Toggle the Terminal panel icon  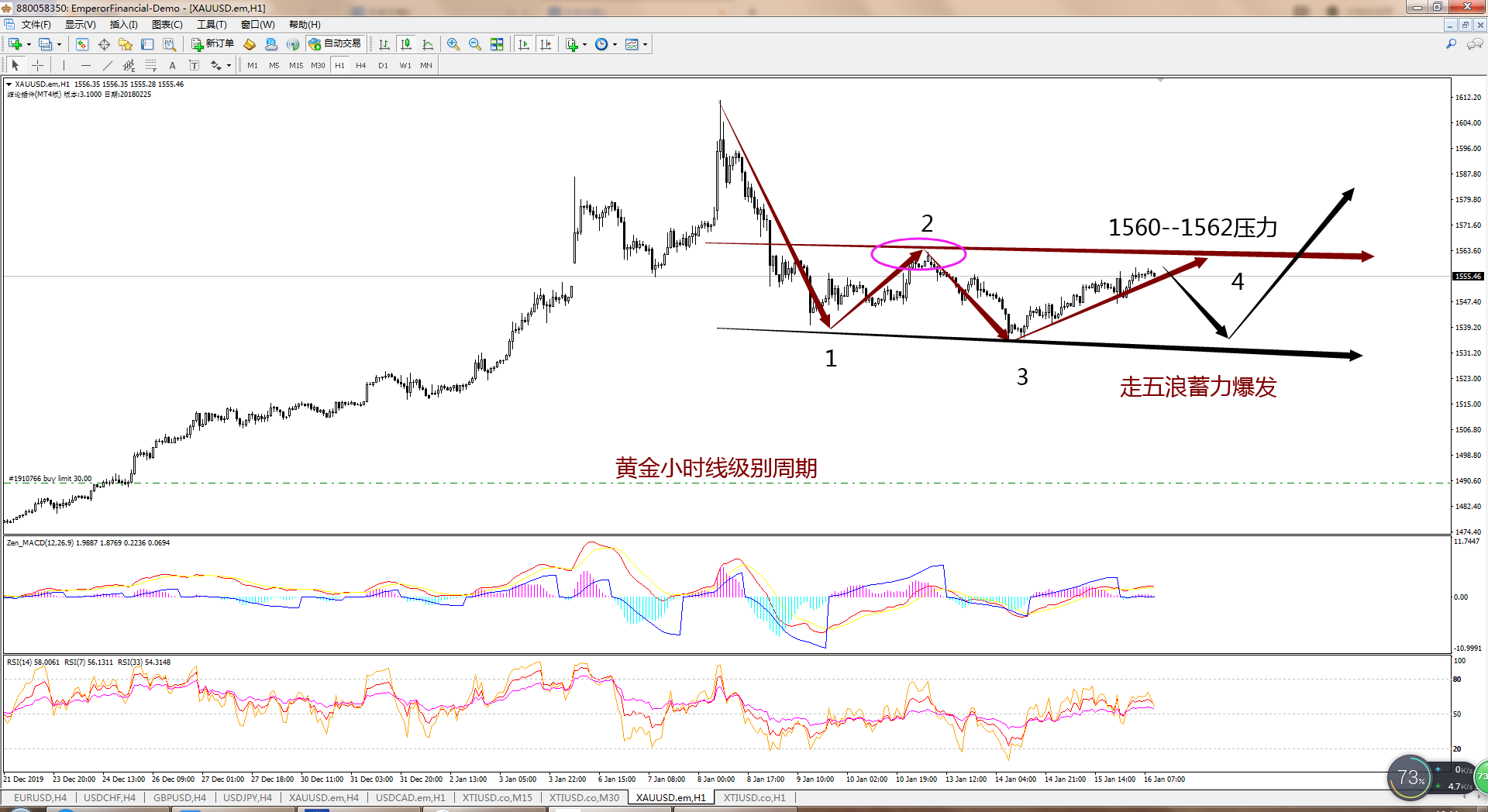147,44
